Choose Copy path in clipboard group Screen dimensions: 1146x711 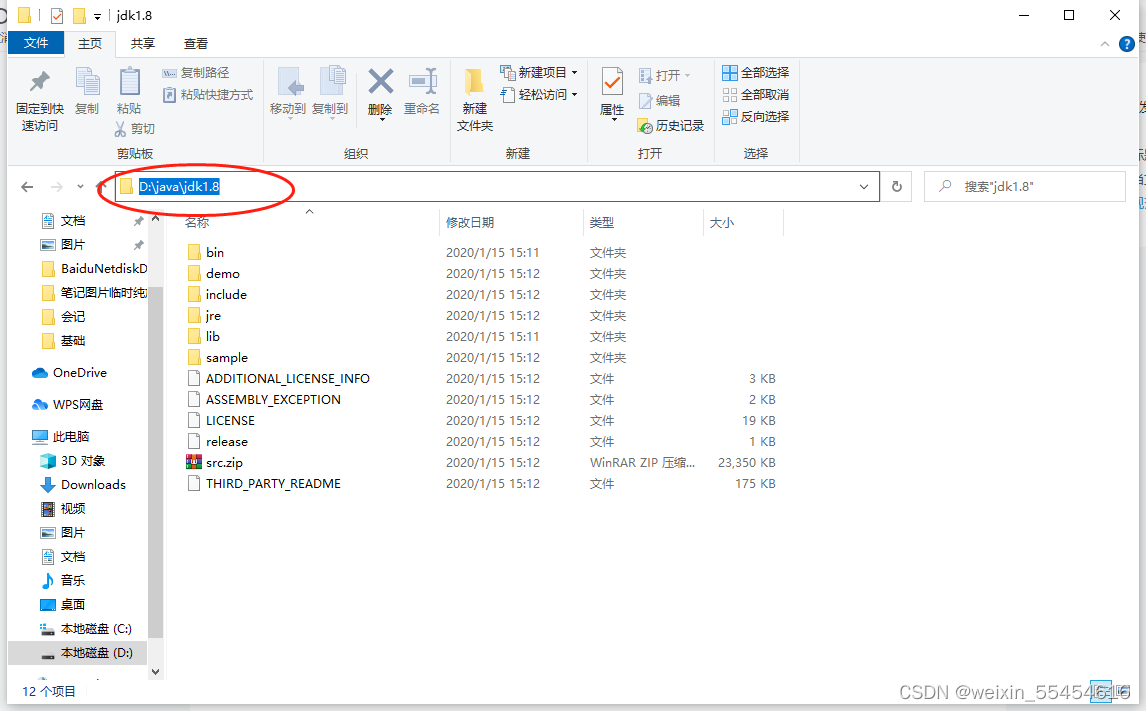point(196,72)
